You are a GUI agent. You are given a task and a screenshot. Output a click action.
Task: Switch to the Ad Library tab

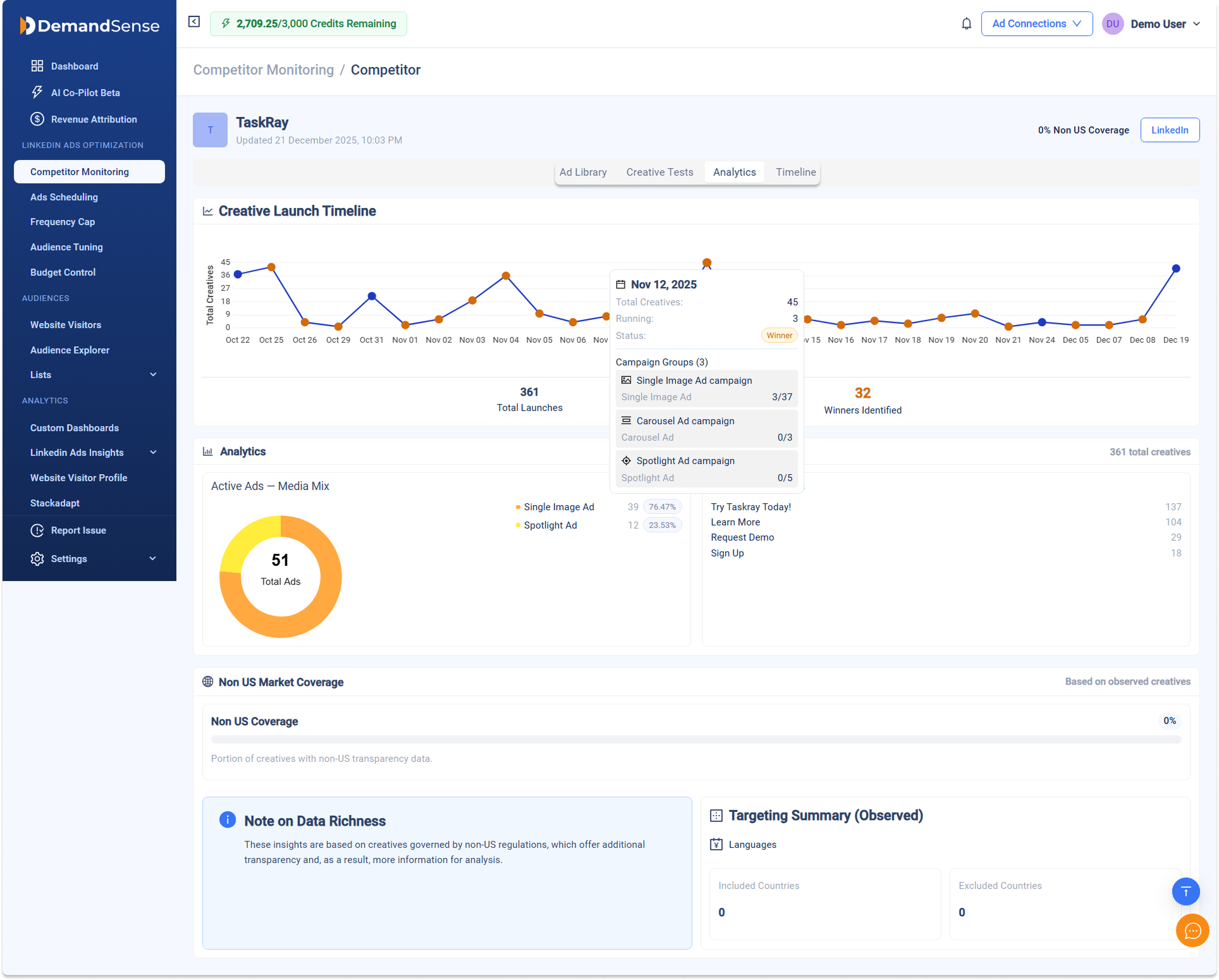click(582, 172)
